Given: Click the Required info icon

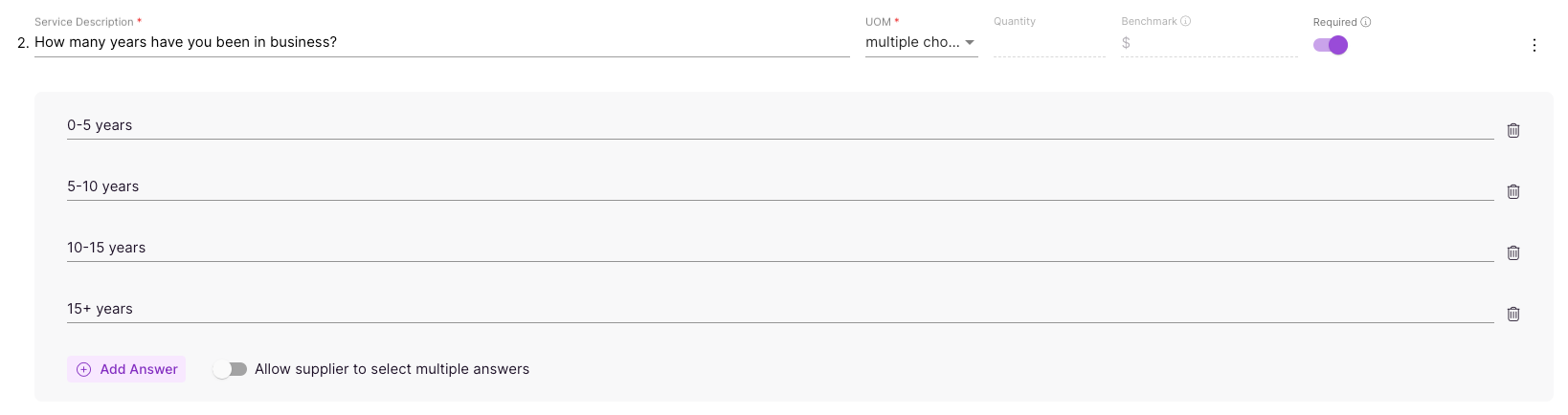Looking at the screenshot, I should point(1366,22).
